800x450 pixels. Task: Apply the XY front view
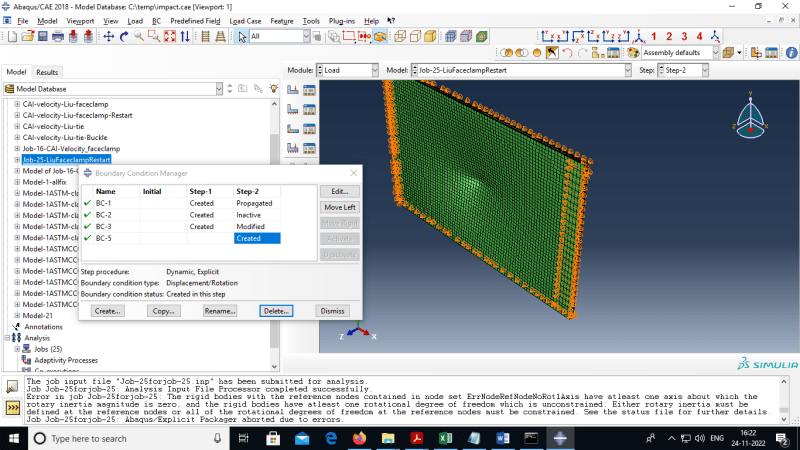coord(547,36)
